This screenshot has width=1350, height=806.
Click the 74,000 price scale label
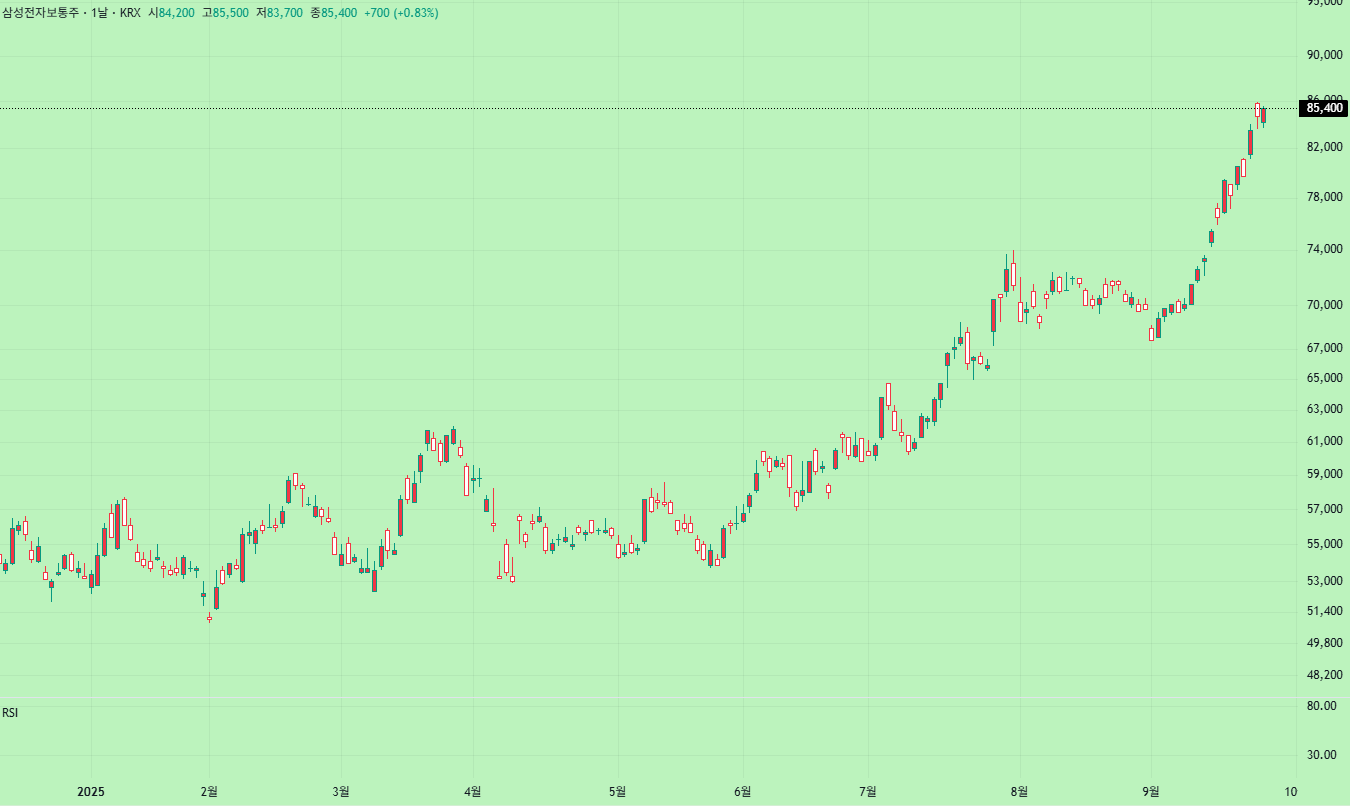(x=1323, y=249)
